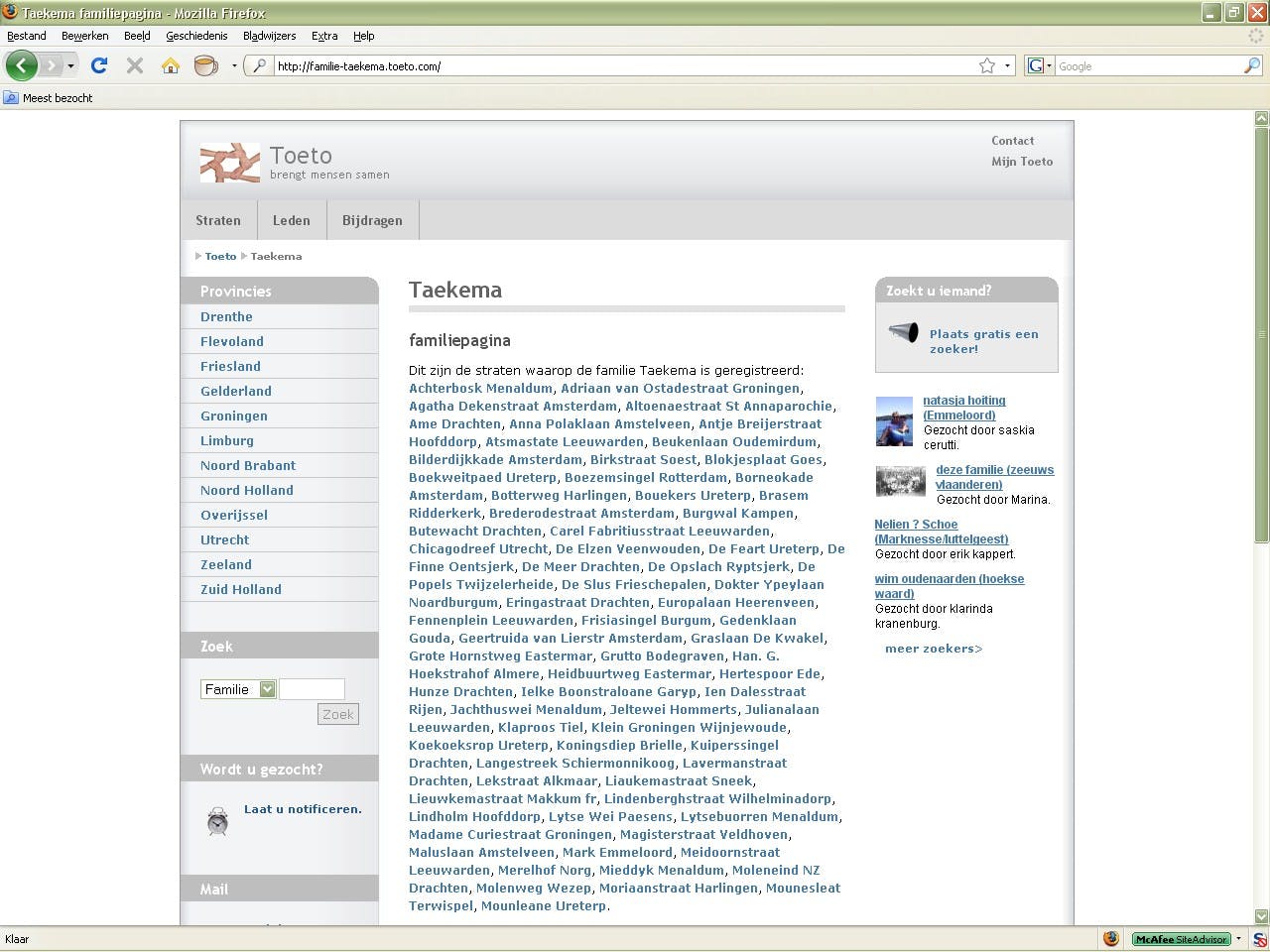Image resolution: width=1270 pixels, height=952 pixels.
Task: Open the Zeeland province link
Action: coord(226,564)
